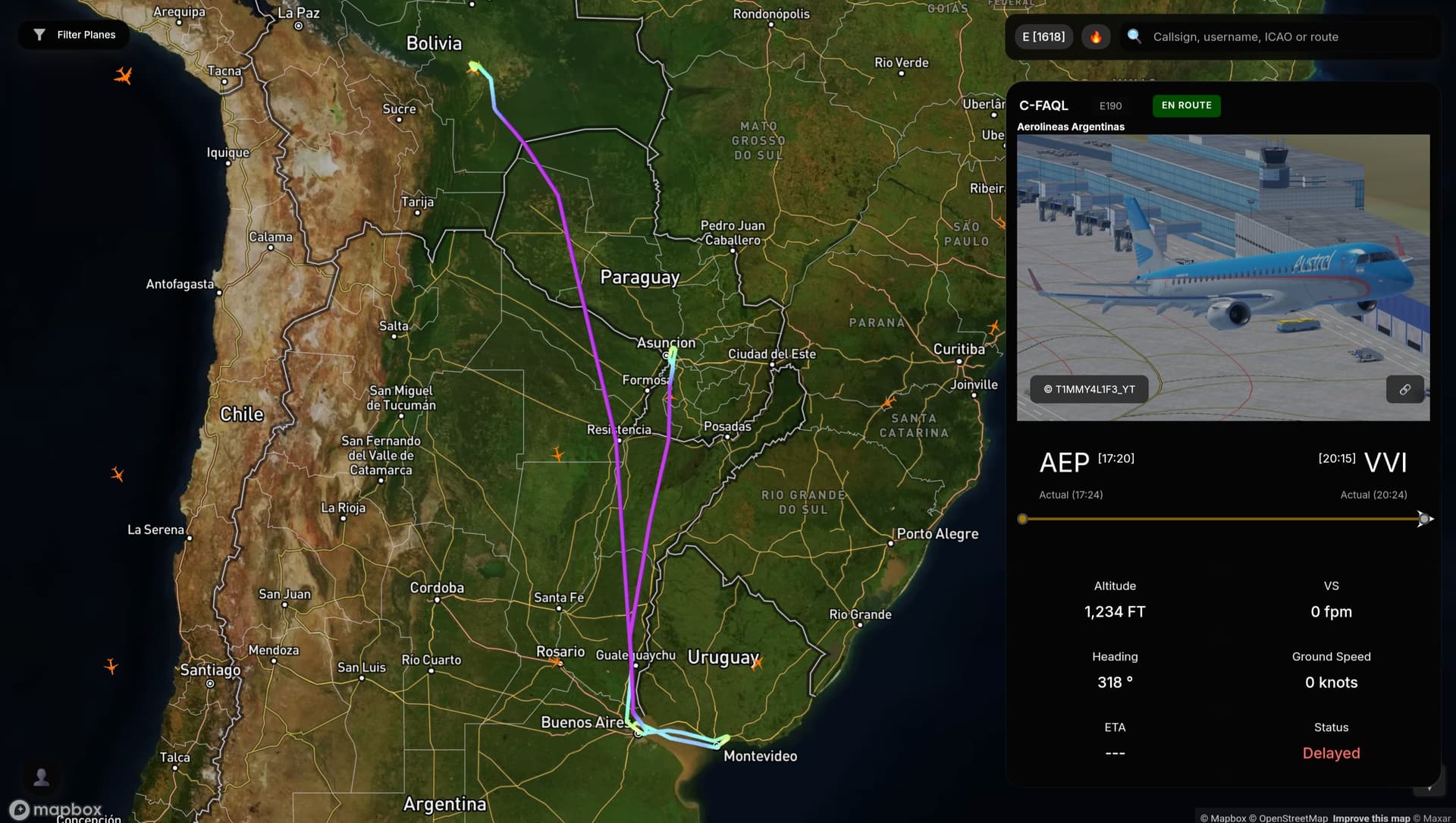Viewport: 1456px width, 823px height.
Task: Select the plane over ocean west of La Serena
Action: point(118,474)
